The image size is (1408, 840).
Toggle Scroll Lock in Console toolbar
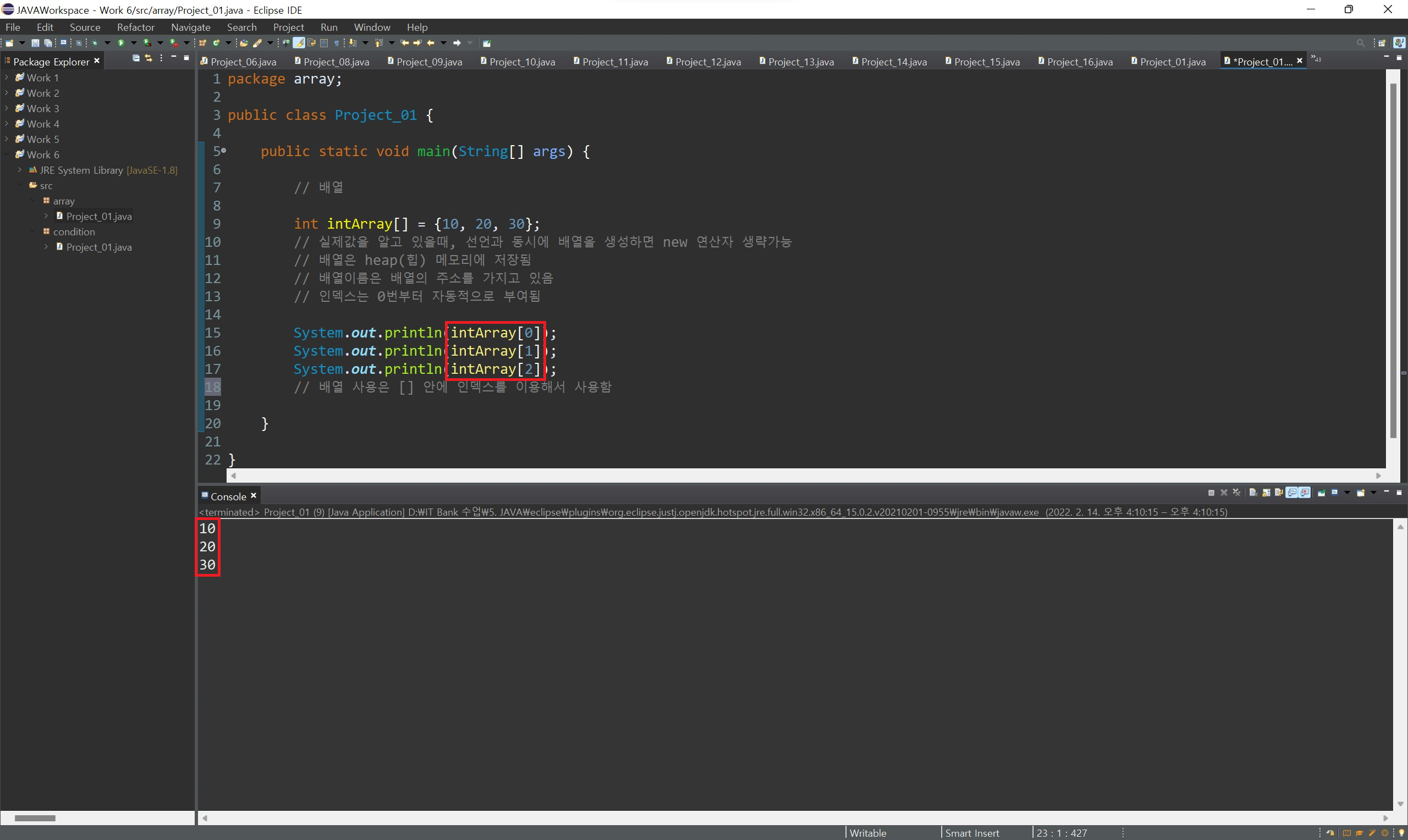(1266, 493)
